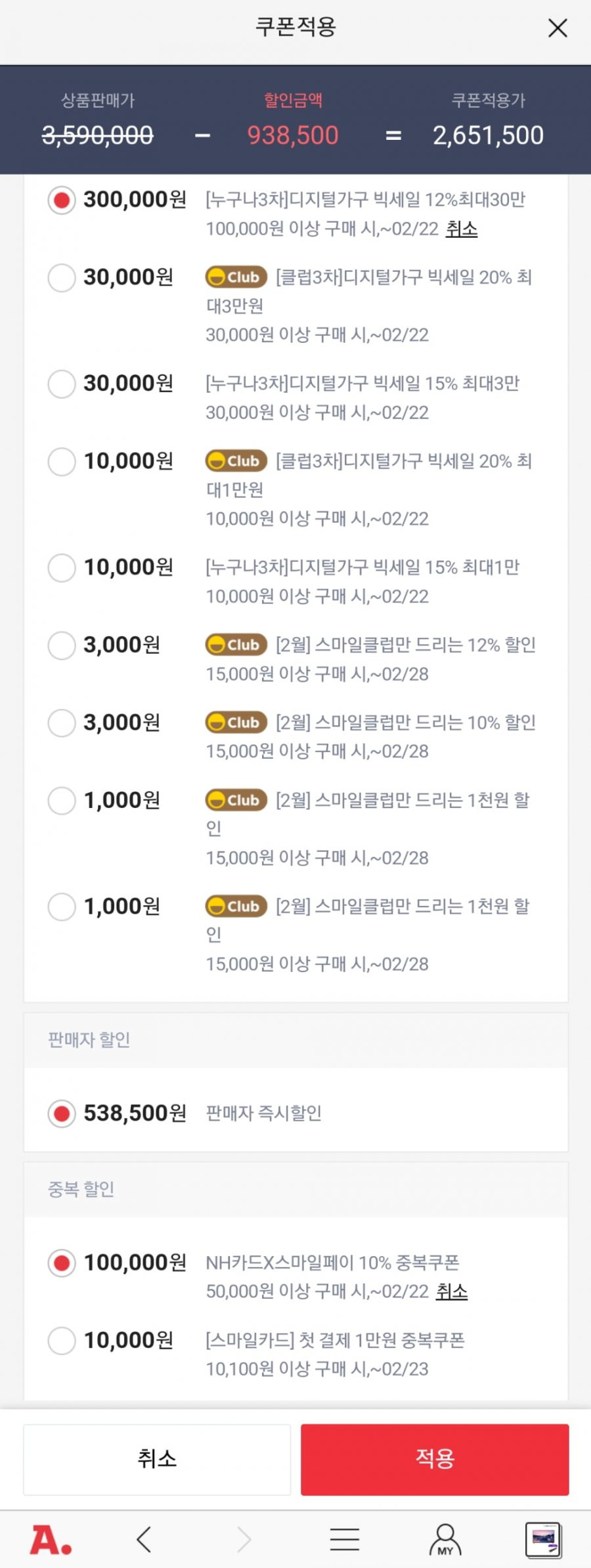Cancel the 300,000원 coupon via 취소 link

(x=462, y=229)
